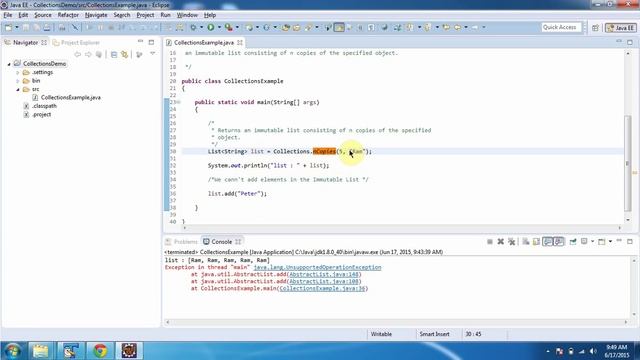
Task: Open Display Selected Console dropdown arrow
Action: 592,242
